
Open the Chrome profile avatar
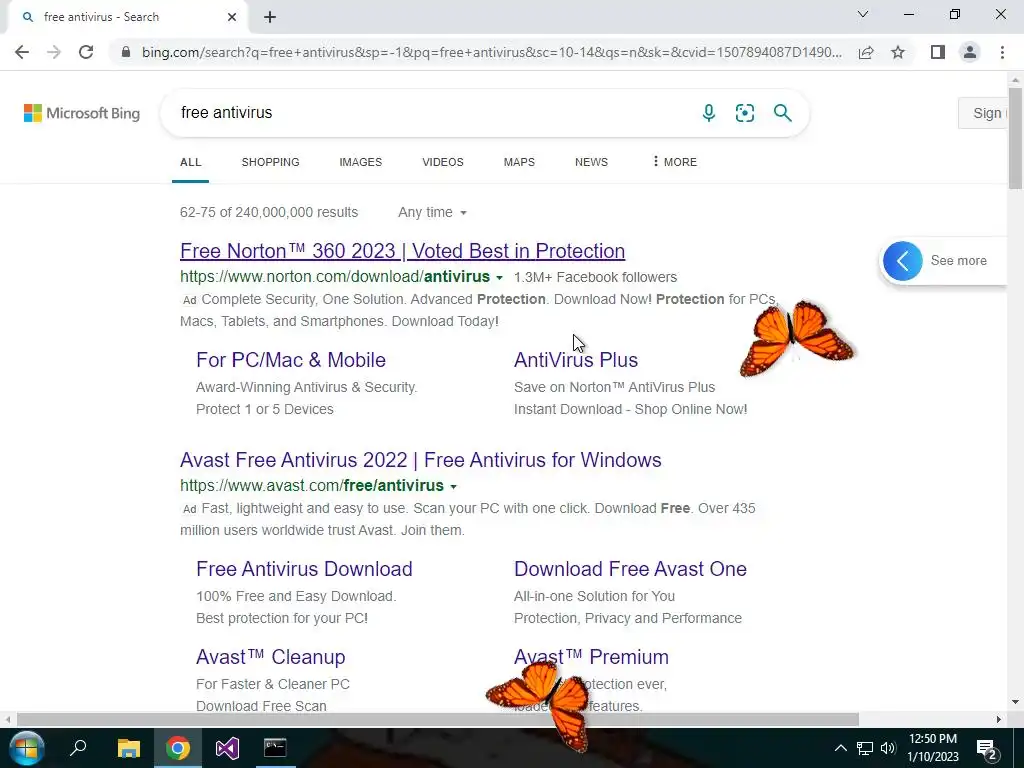coord(970,52)
